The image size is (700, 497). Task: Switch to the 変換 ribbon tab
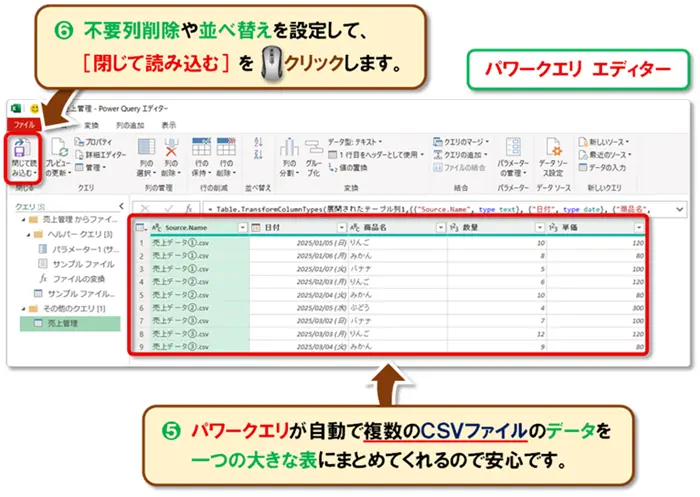[x=91, y=125]
